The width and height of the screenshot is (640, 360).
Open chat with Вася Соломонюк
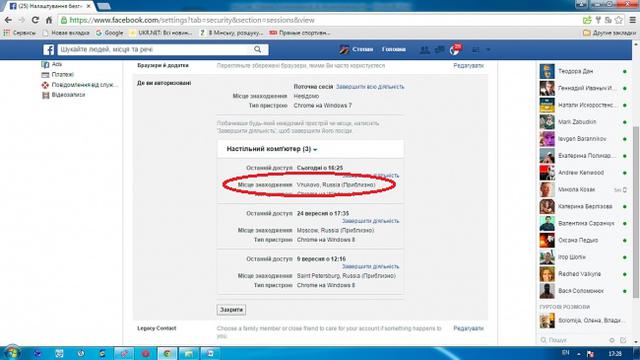583,291
